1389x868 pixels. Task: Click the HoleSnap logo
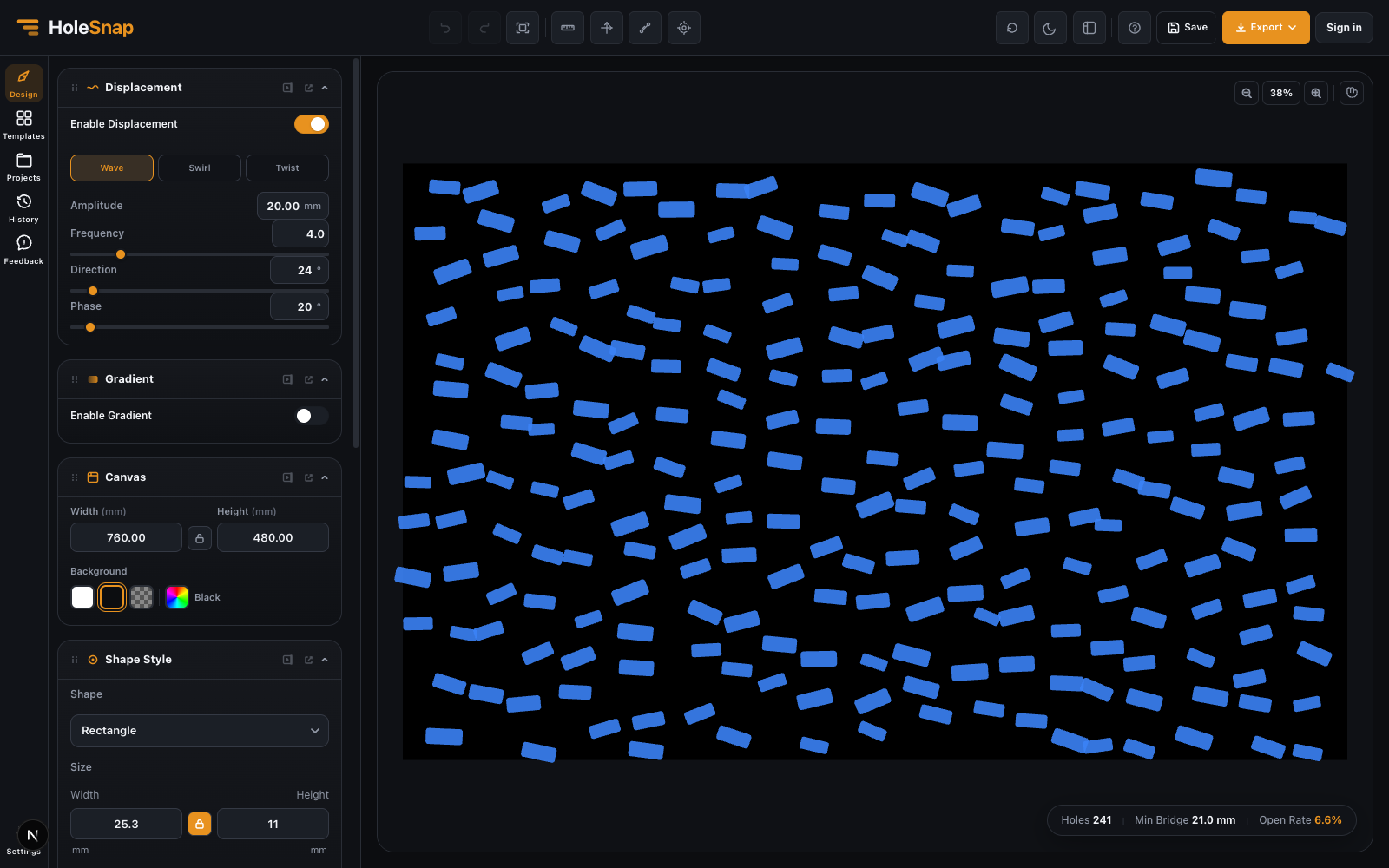point(76,28)
